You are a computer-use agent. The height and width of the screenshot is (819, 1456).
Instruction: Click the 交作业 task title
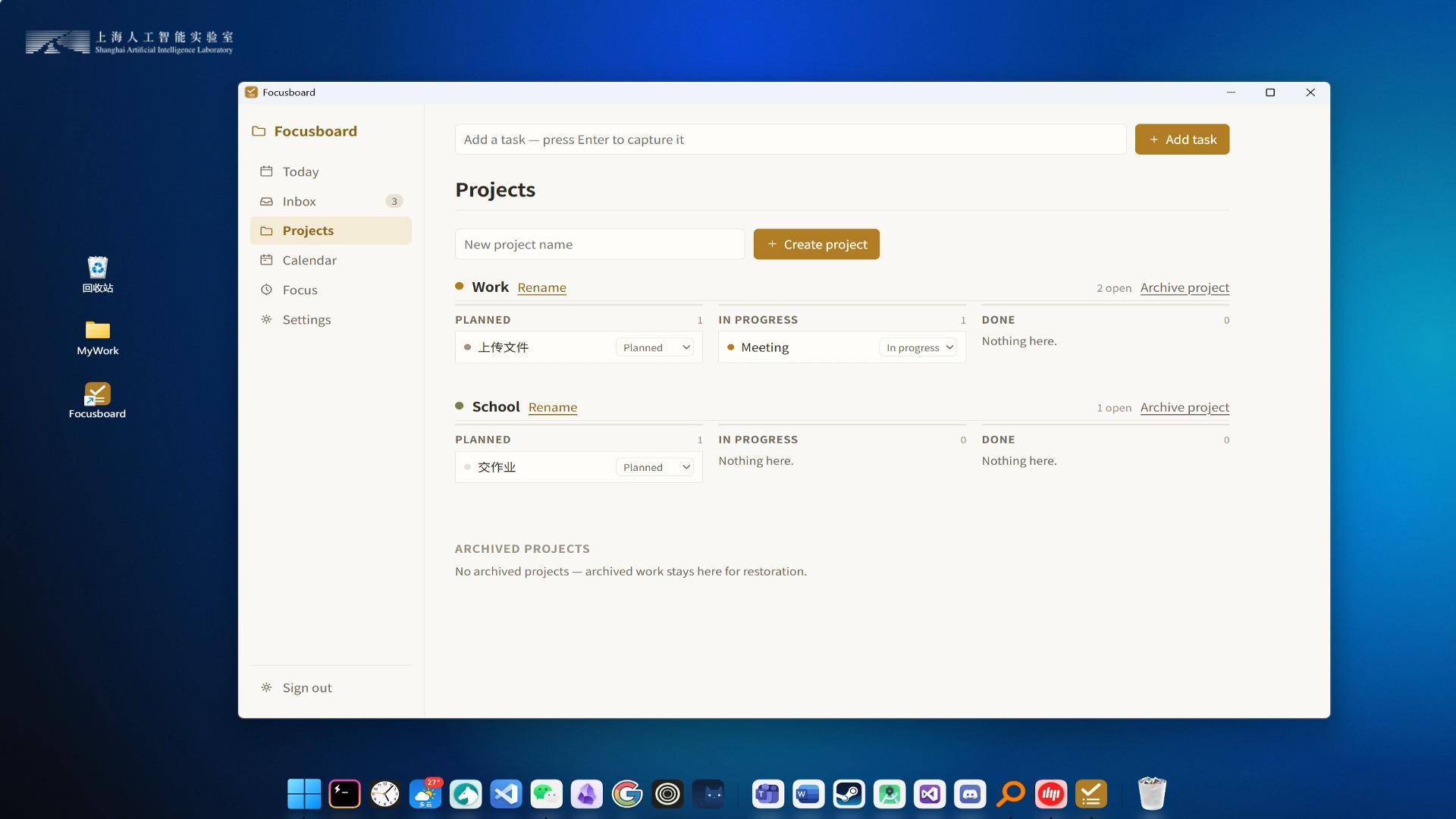pyautogui.click(x=497, y=467)
